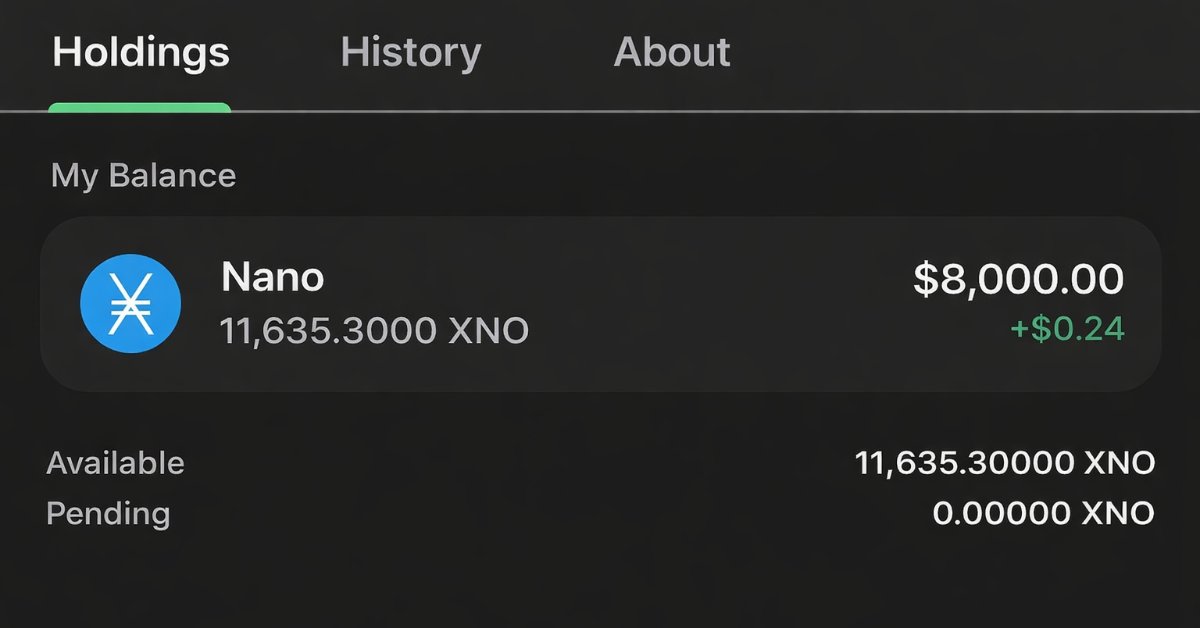Viewport: 1200px width, 628px height.
Task: Click the Nano XNO currency icon
Action: [130, 304]
